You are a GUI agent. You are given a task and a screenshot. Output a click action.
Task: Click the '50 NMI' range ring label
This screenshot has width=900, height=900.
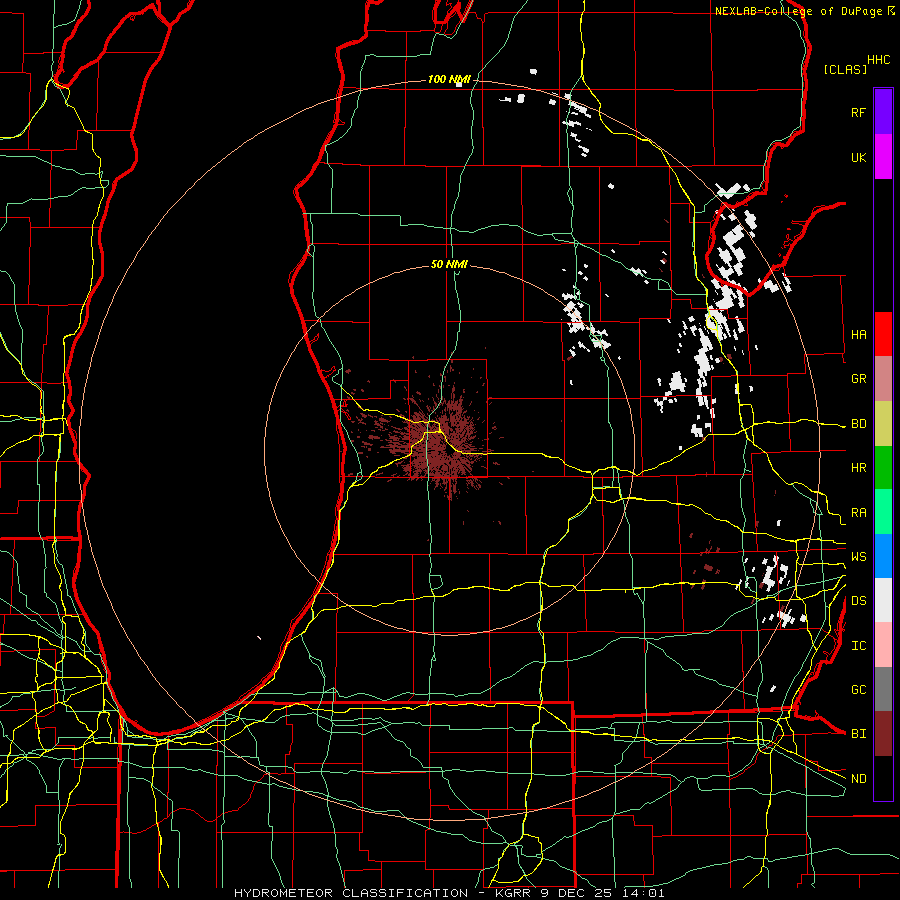click(449, 264)
